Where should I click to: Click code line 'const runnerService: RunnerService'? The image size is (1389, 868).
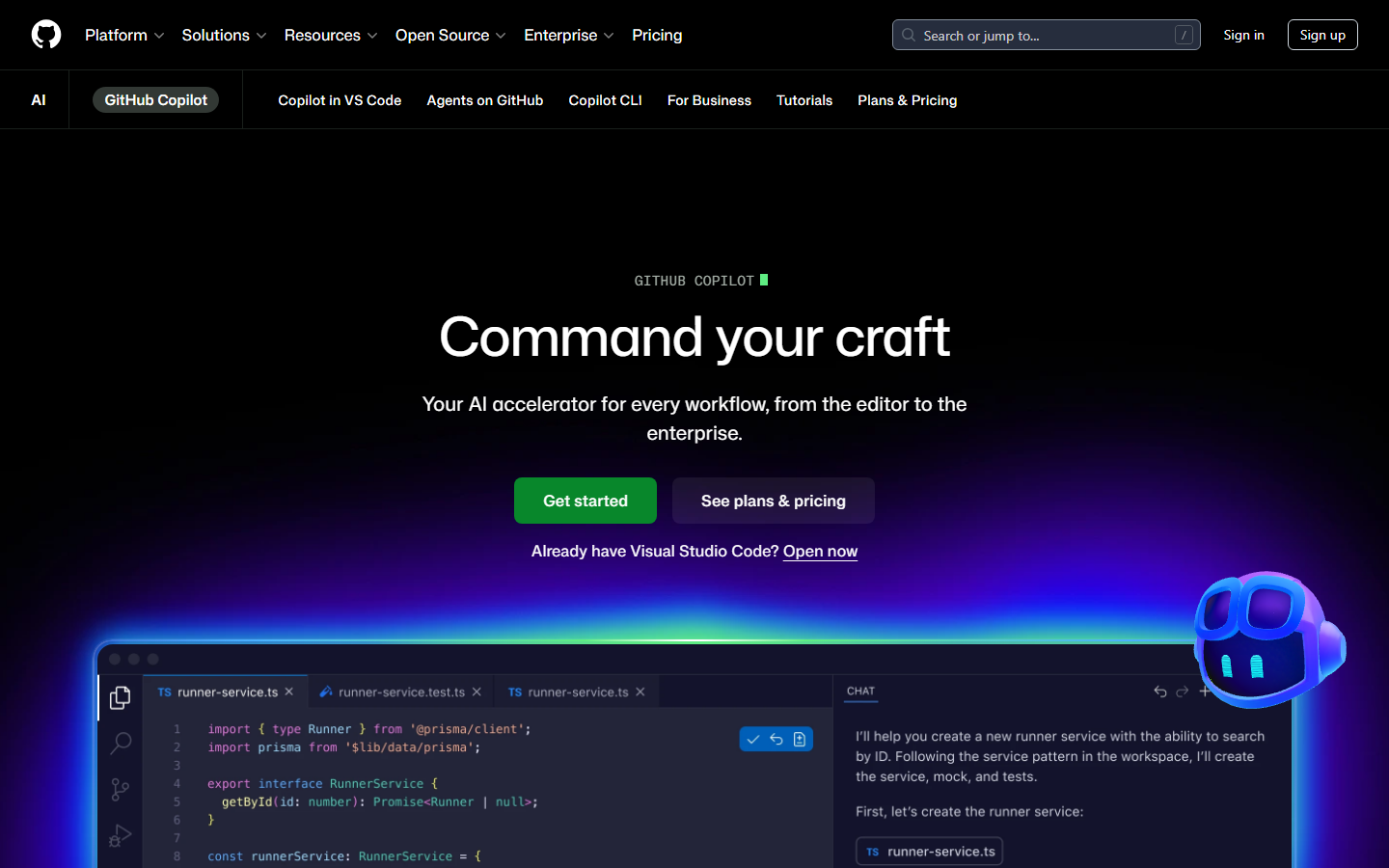(344, 856)
